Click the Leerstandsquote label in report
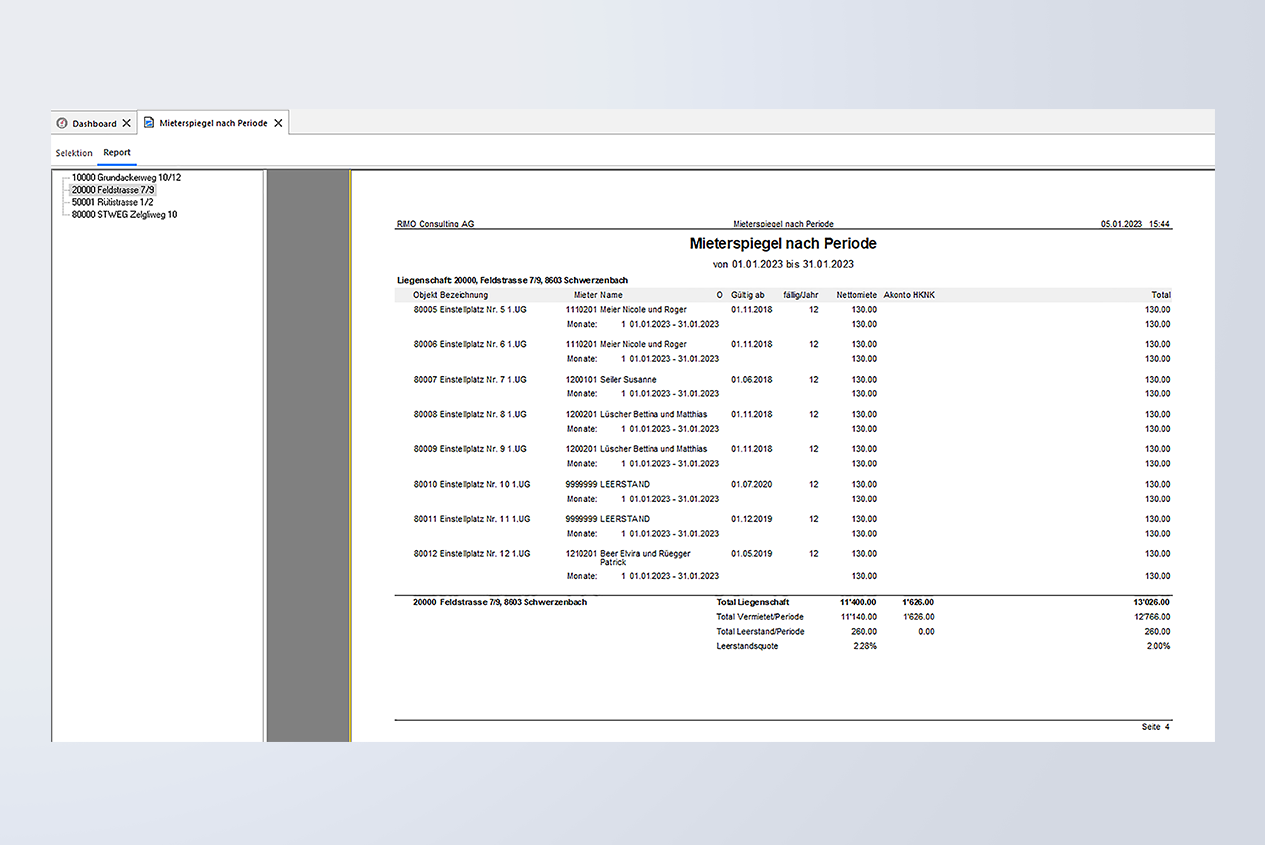This screenshot has width=1265, height=845. pos(747,646)
